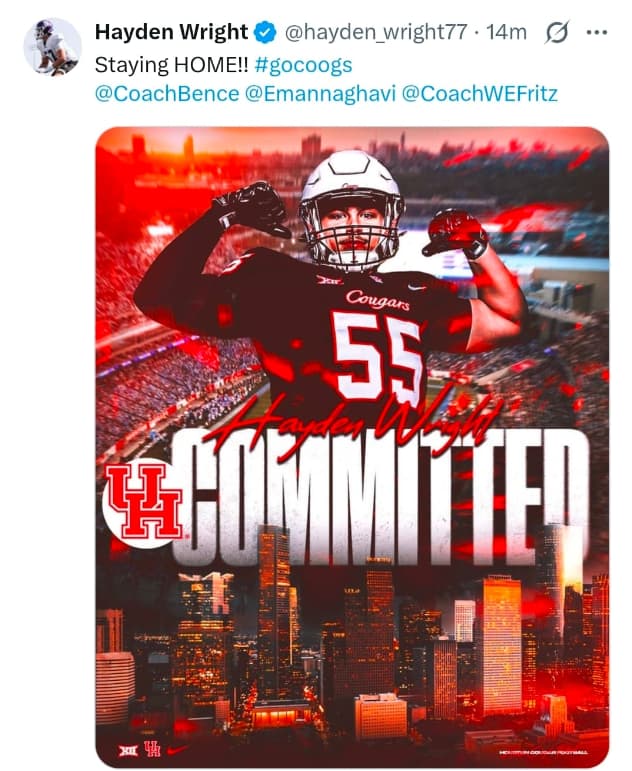The width and height of the screenshot is (632, 771).
Task: Click the Big 12 XII logo at the image bottom
Action: click(x=129, y=748)
